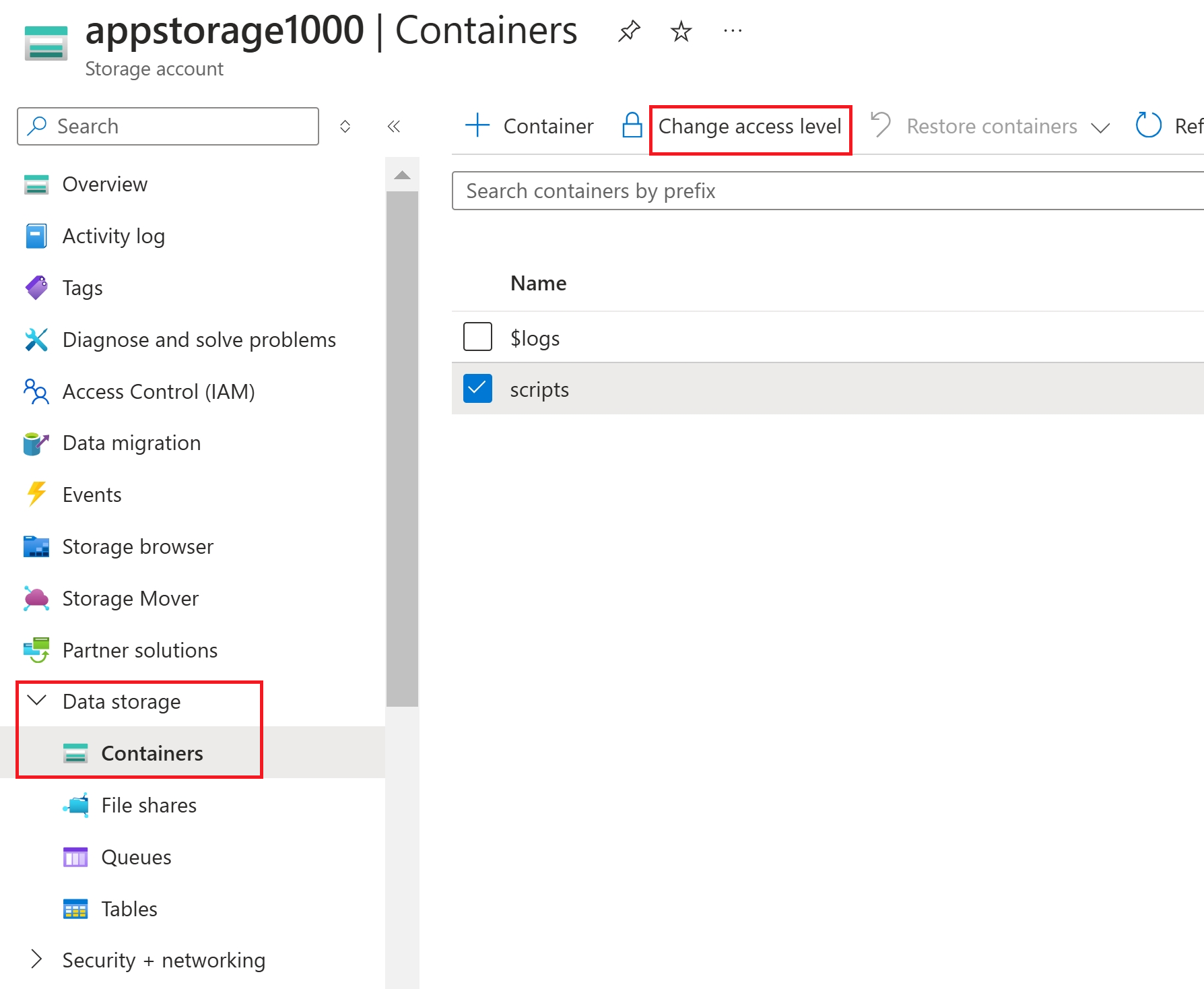Tick the $logs container checkbox
The image size is (1204, 989).
[x=477, y=337]
